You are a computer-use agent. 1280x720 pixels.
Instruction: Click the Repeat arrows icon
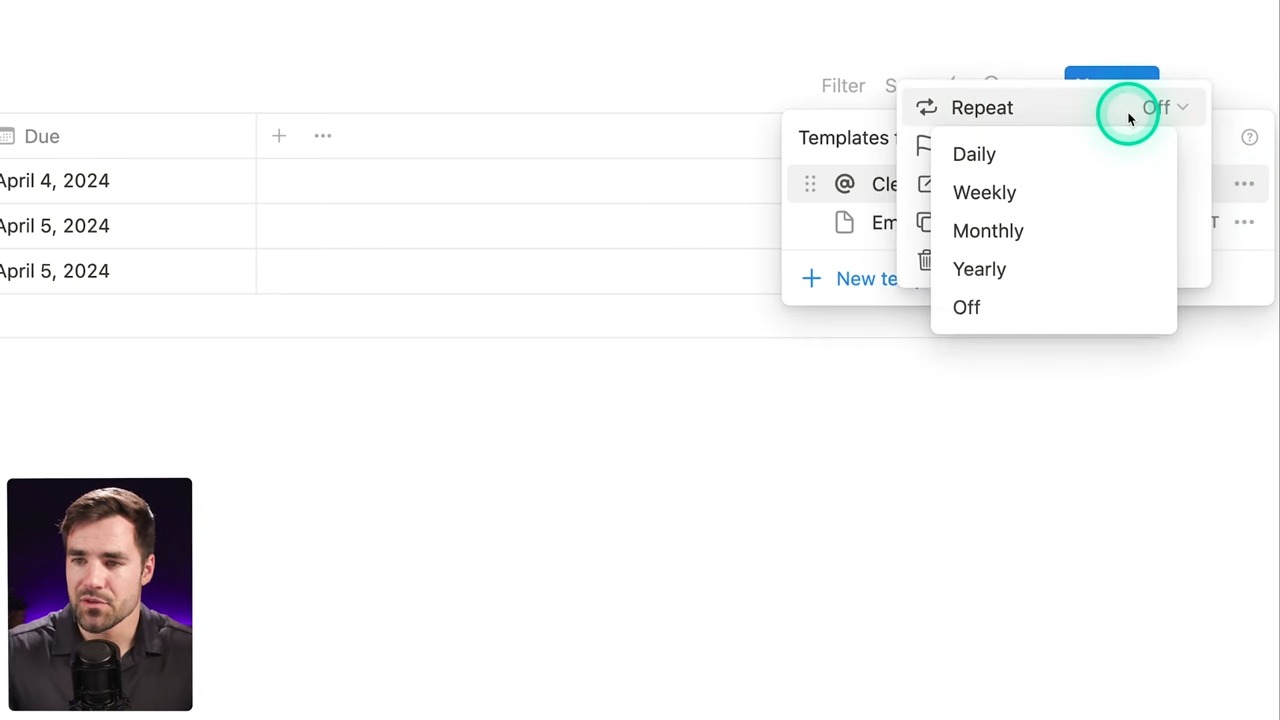[926, 107]
